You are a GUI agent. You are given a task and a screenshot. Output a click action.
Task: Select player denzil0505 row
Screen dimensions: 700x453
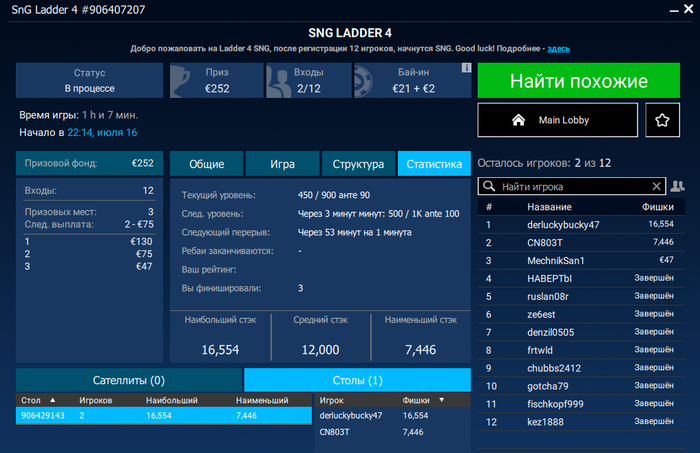click(581, 332)
